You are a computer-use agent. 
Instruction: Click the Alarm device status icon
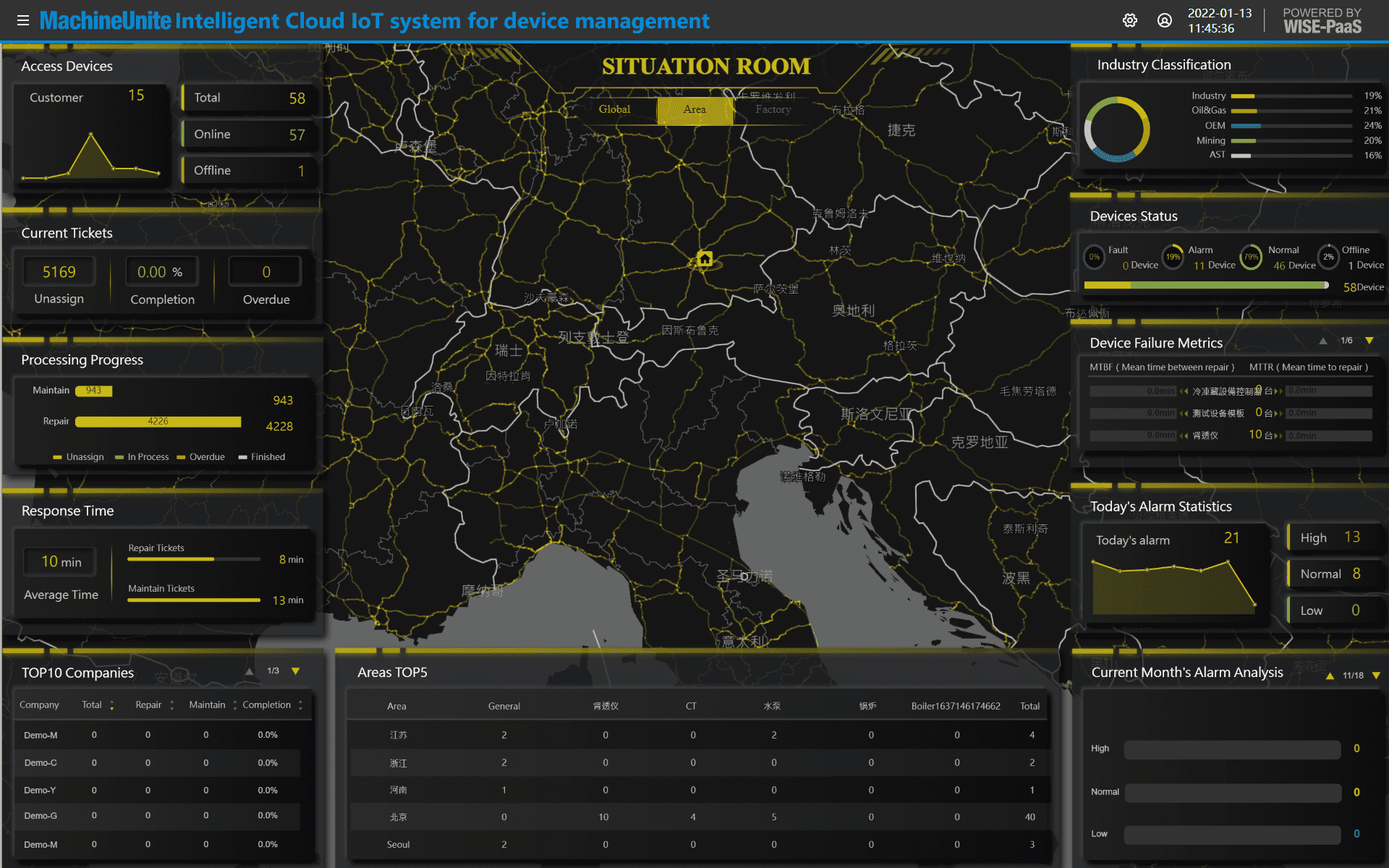point(1173,257)
